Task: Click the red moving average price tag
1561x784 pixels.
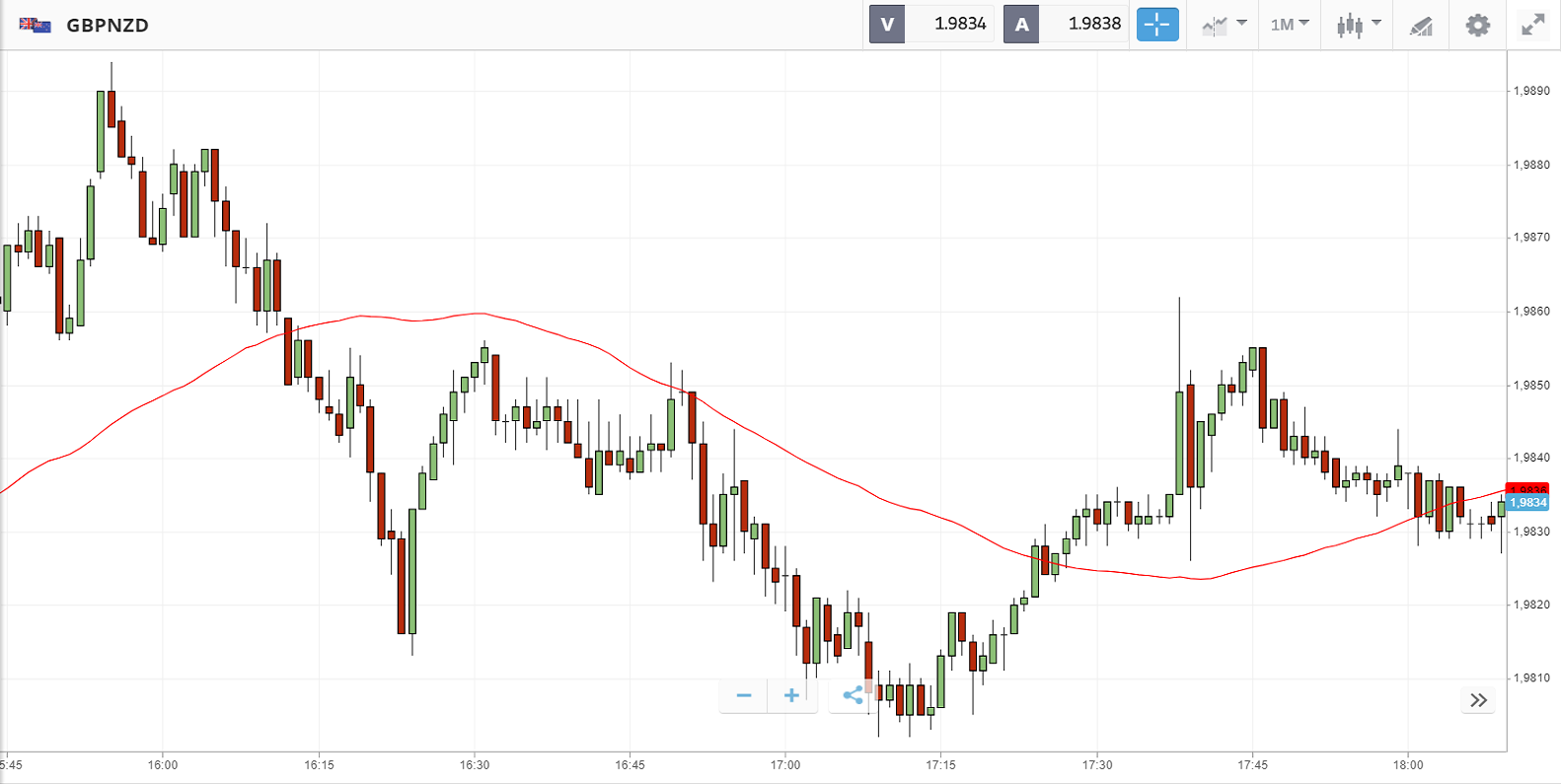Action: click(x=1528, y=489)
